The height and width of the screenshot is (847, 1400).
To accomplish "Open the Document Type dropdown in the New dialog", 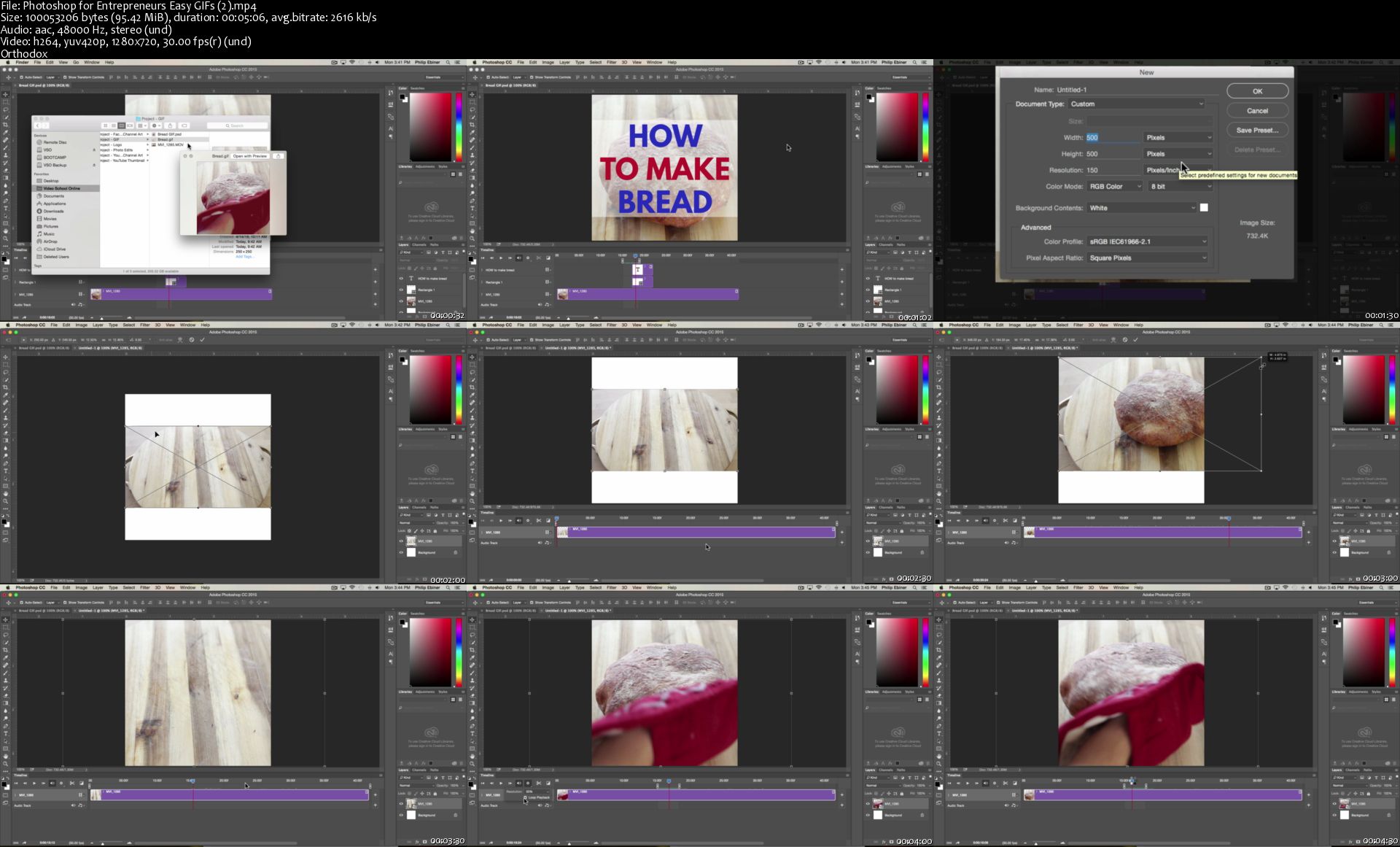I will [1137, 104].
